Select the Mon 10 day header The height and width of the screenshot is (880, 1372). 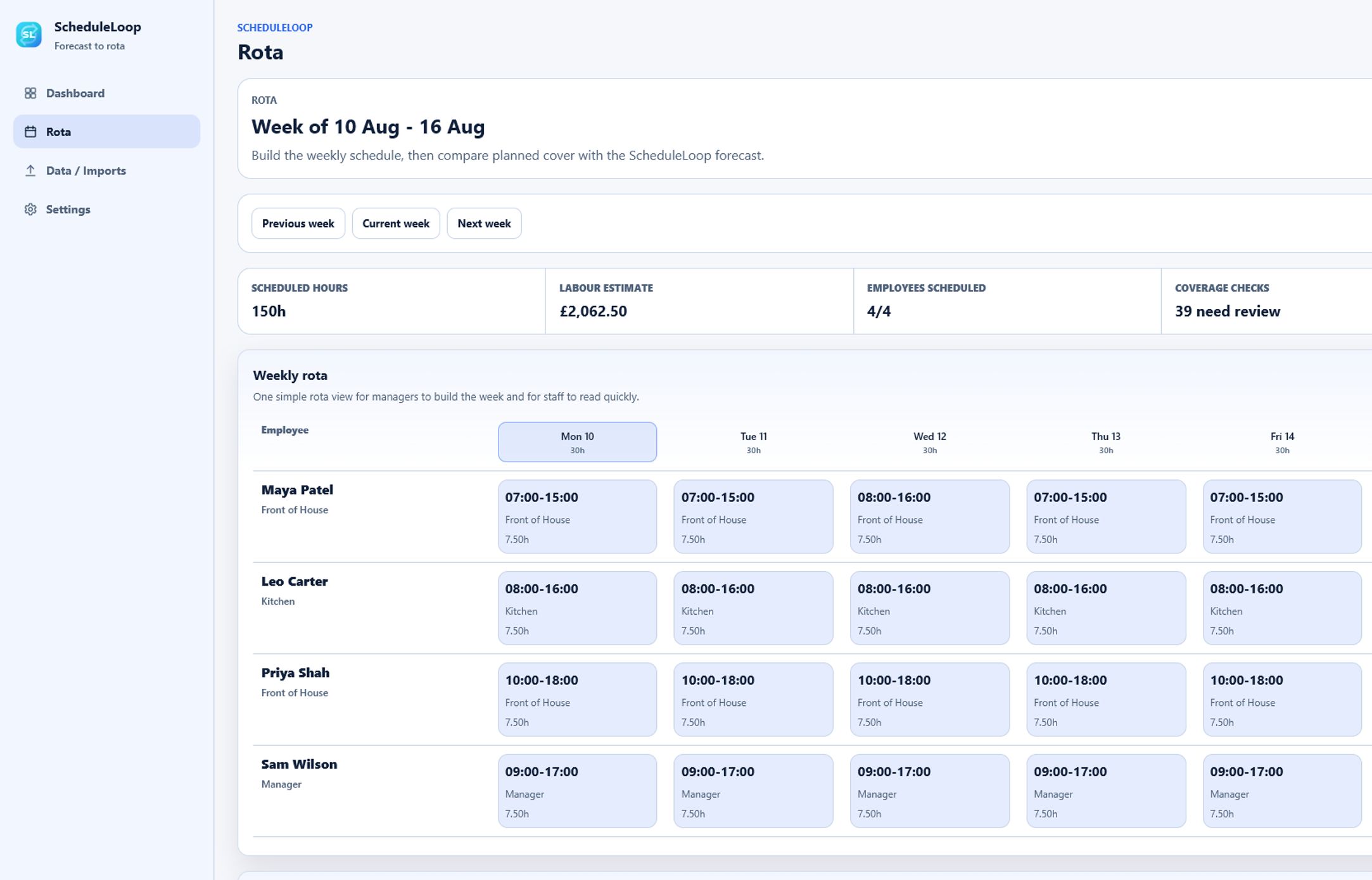pos(577,442)
